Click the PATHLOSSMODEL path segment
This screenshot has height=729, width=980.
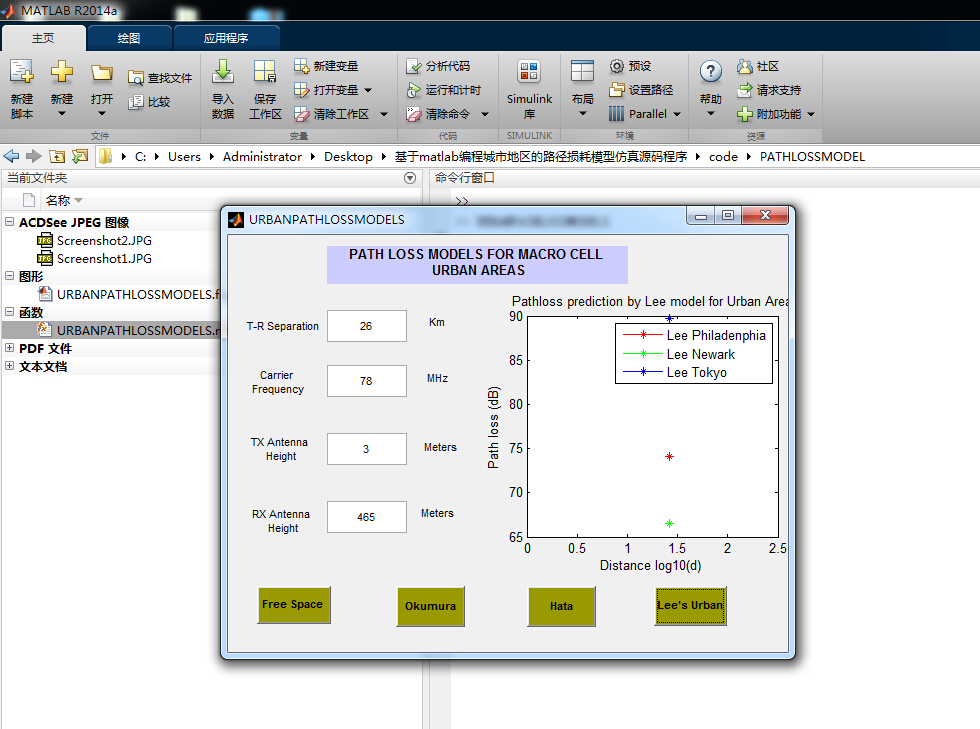(812, 157)
